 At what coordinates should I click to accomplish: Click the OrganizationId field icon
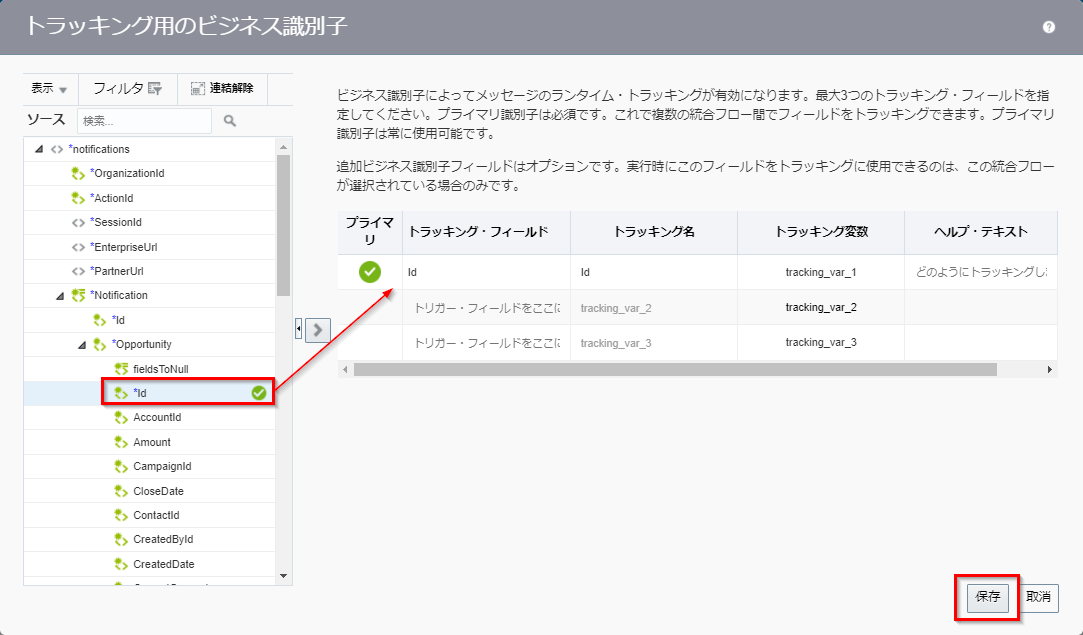(x=78, y=174)
